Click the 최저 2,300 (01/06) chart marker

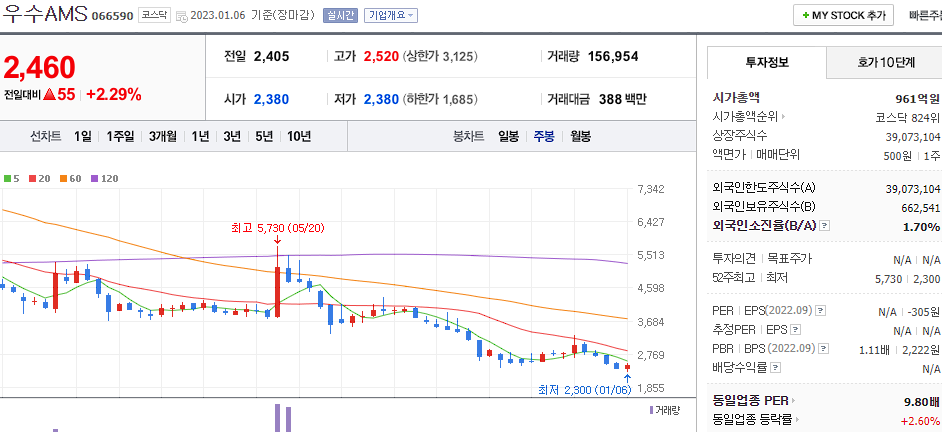585,391
